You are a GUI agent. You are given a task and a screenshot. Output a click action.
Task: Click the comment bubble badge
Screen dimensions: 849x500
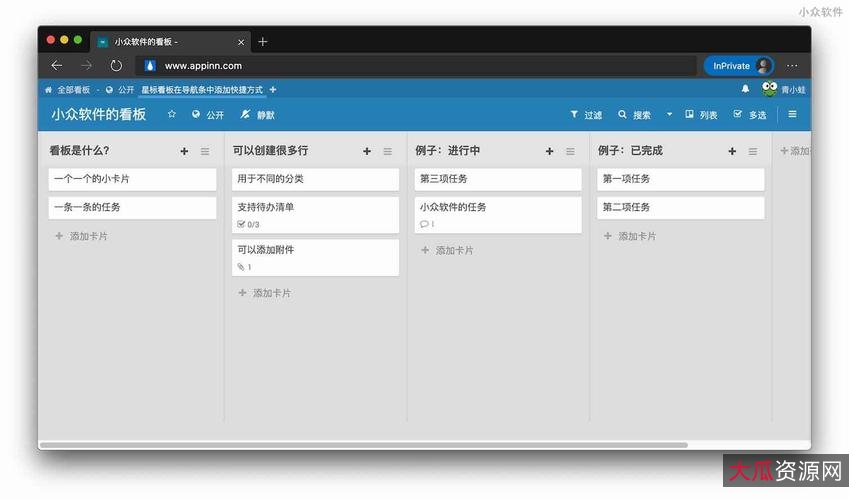427,224
